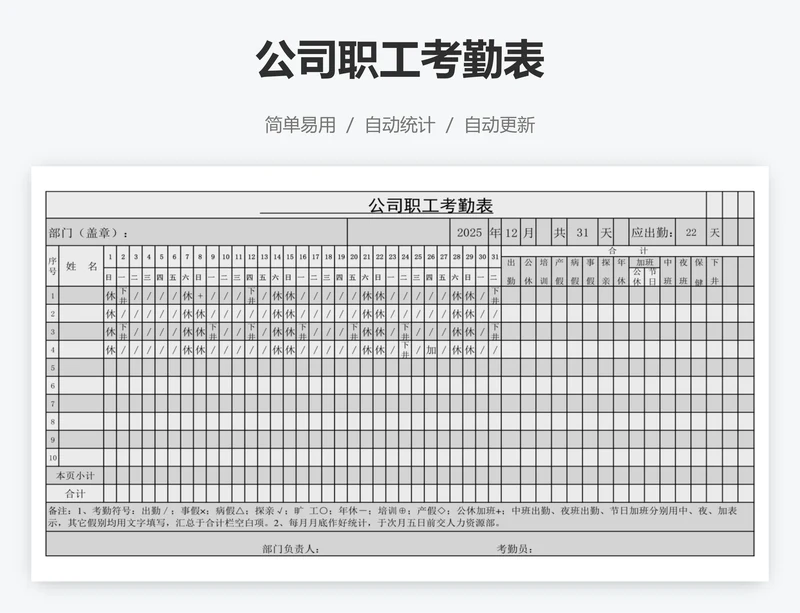The width and height of the screenshot is (800, 613).
Task: Select the 夜班 summary column header
Action: (x=683, y=272)
